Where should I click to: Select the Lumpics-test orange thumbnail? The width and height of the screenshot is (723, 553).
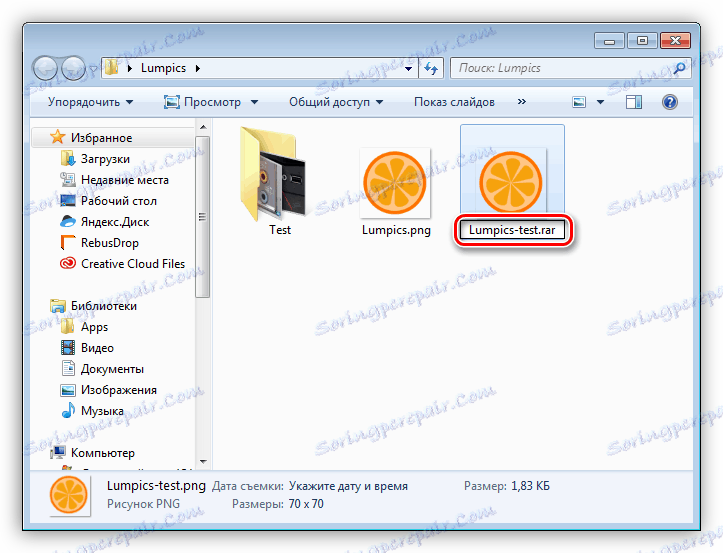[x=510, y=183]
